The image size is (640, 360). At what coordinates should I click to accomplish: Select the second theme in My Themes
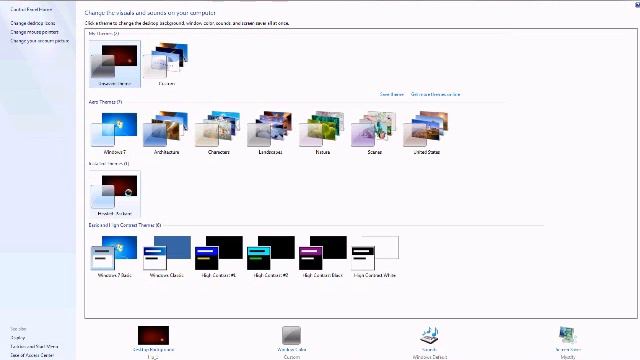[x=167, y=64]
